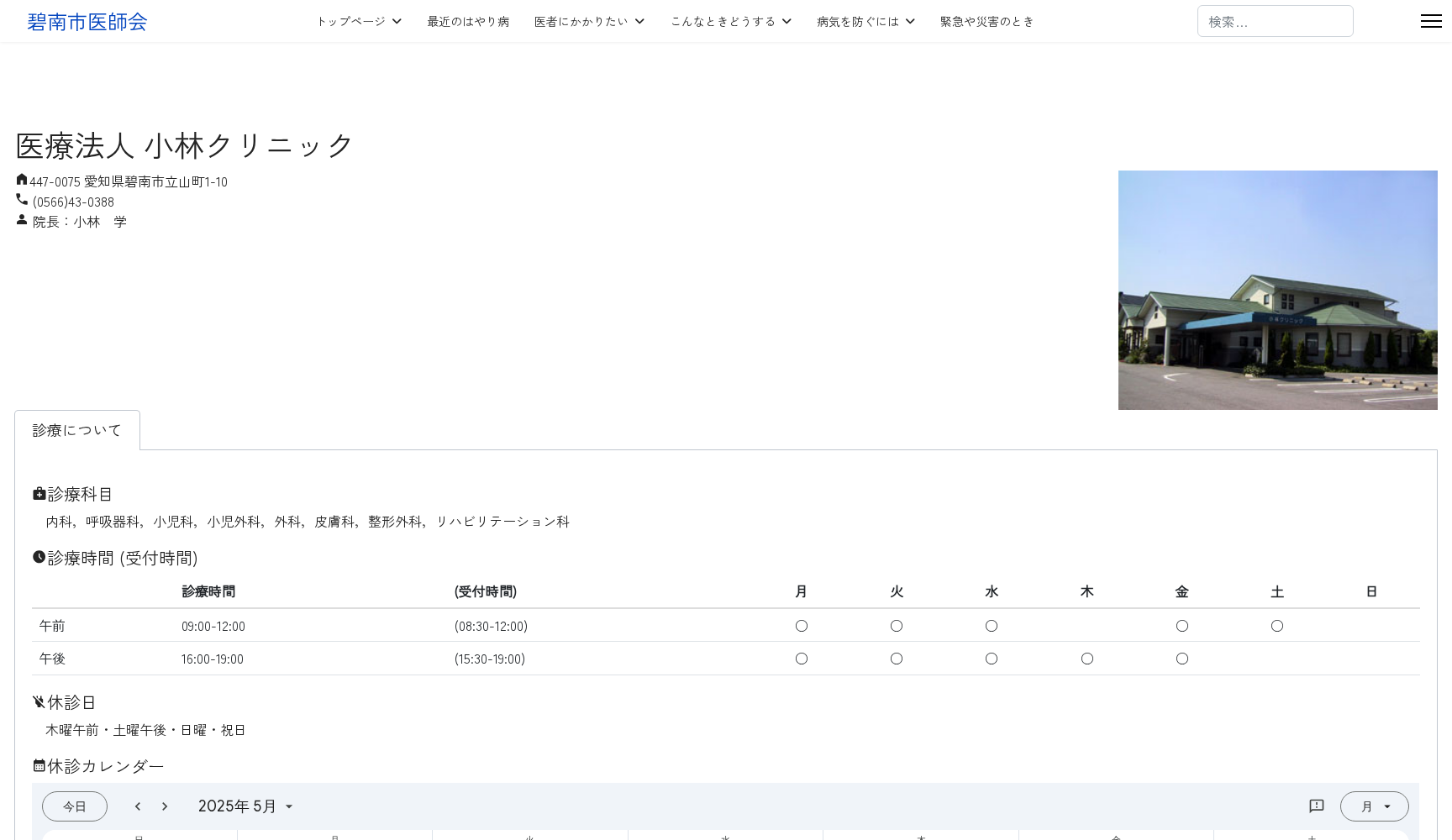
Task: Click the search input field
Action: point(1275,21)
